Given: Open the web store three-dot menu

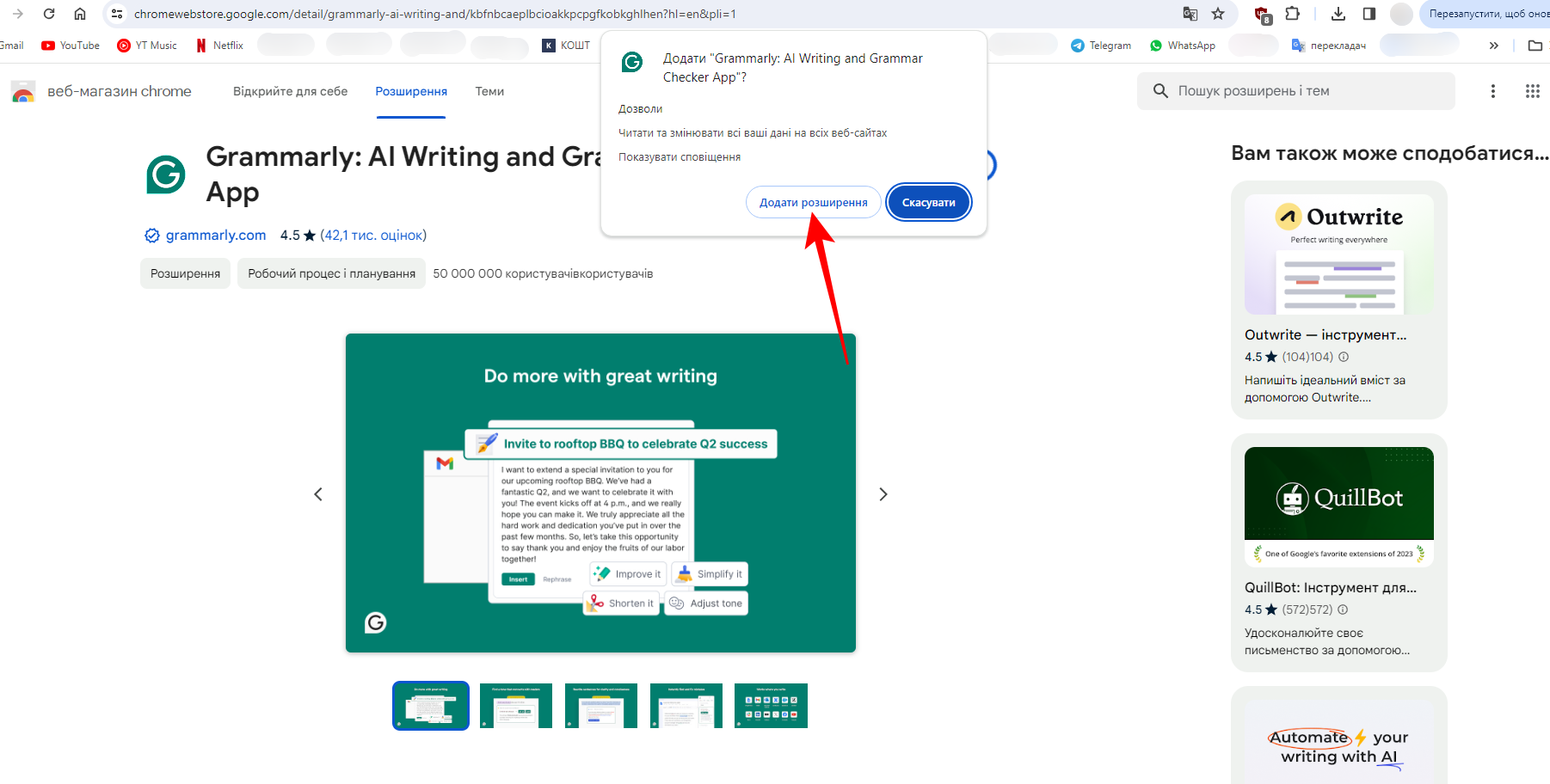Looking at the screenshot, I should 1493,91.
